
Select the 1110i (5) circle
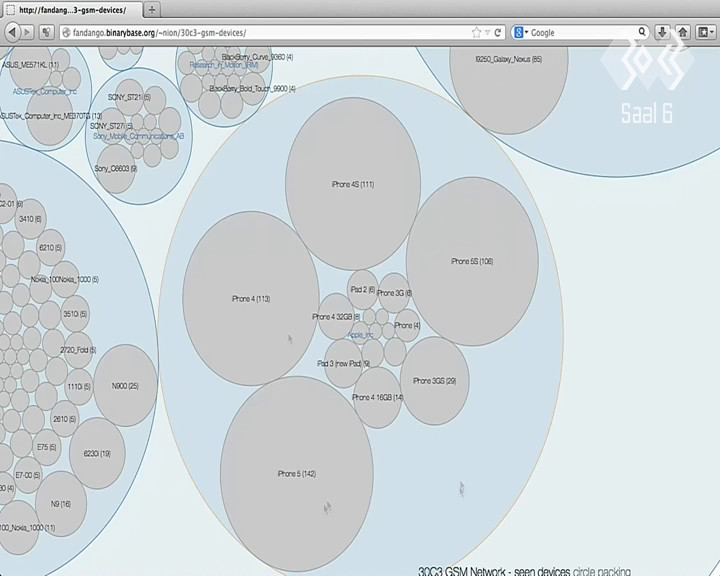click(79, 387)
